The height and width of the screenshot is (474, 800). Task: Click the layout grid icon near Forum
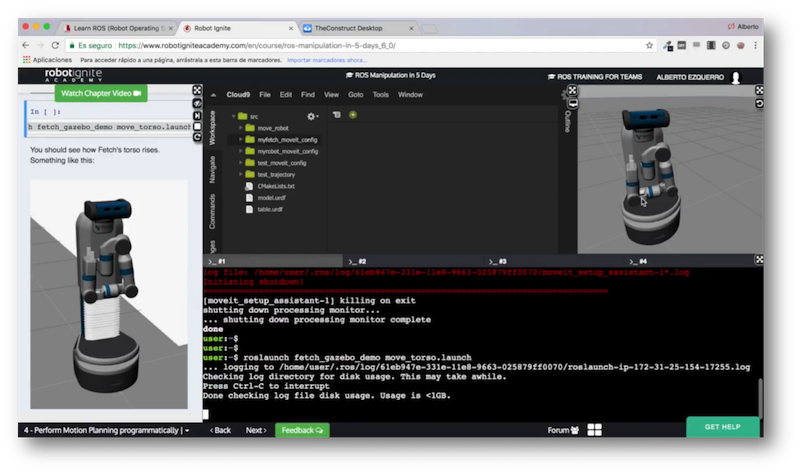click(594, 430)
